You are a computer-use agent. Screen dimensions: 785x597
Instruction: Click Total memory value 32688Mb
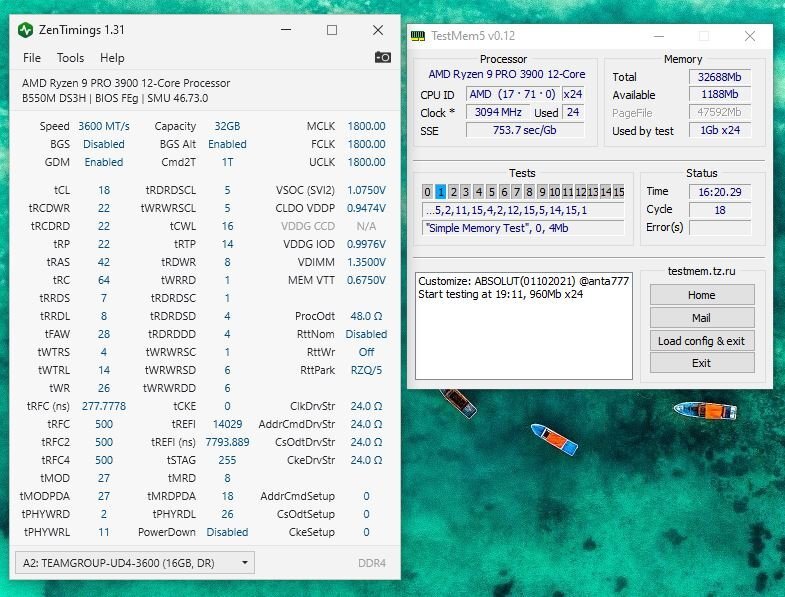point(720,77)
